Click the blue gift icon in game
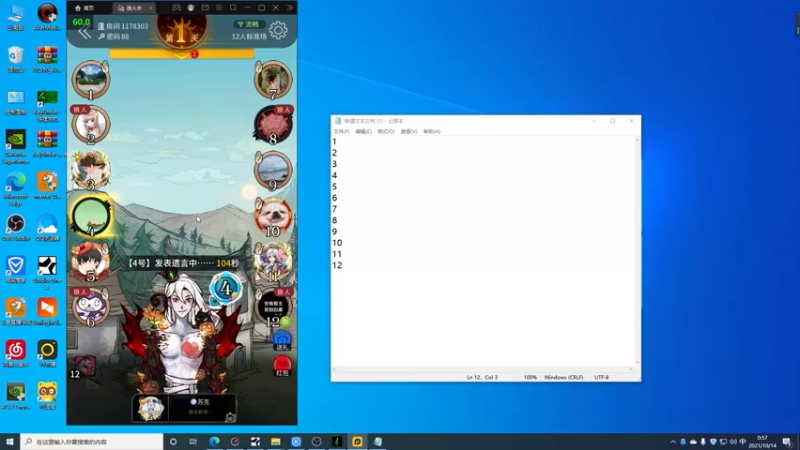 coord(282,340)
